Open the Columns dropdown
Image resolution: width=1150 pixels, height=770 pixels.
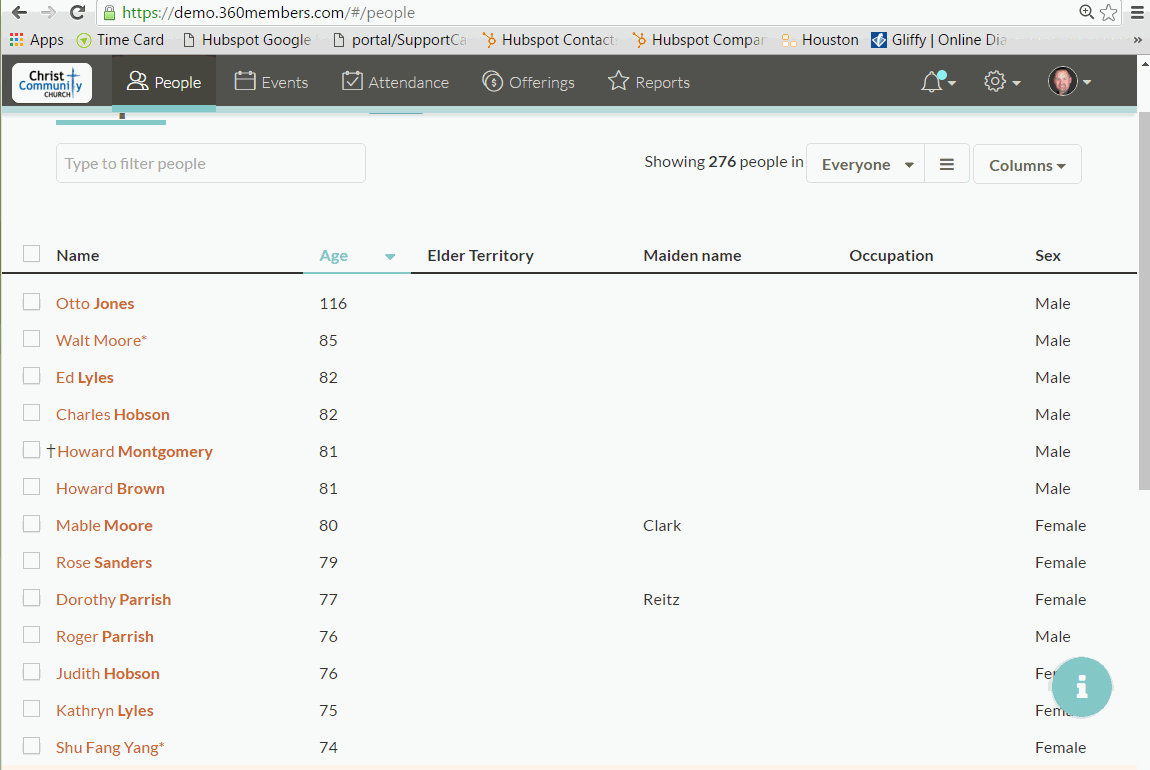pos(1027,165)
